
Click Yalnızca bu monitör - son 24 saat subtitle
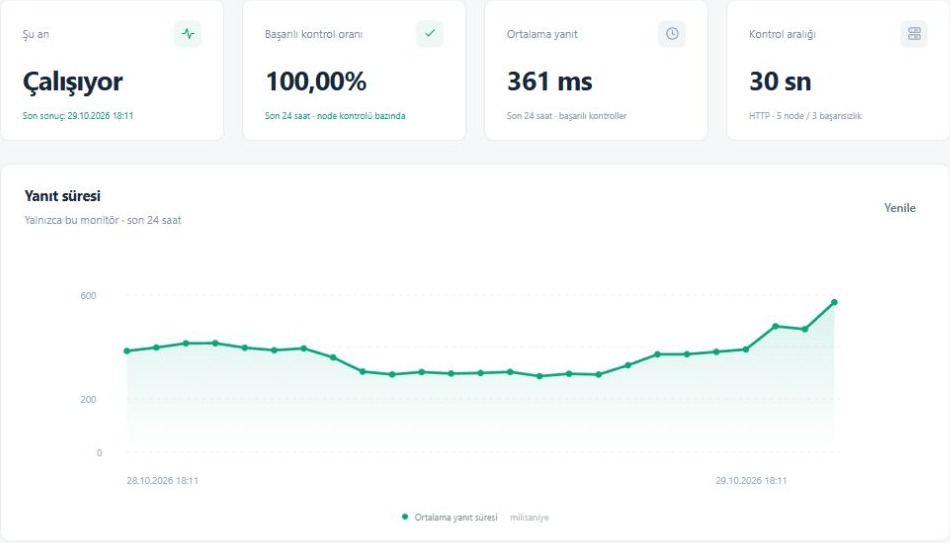coord(102,220)
